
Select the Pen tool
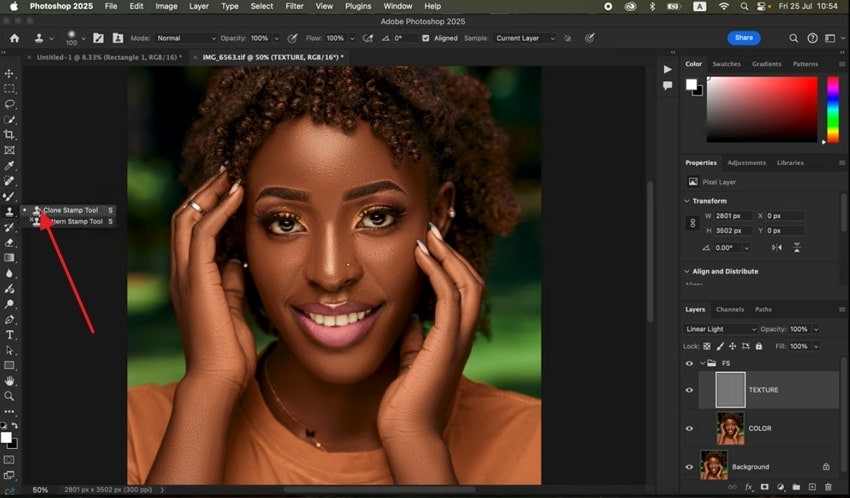tap(9, 320)
